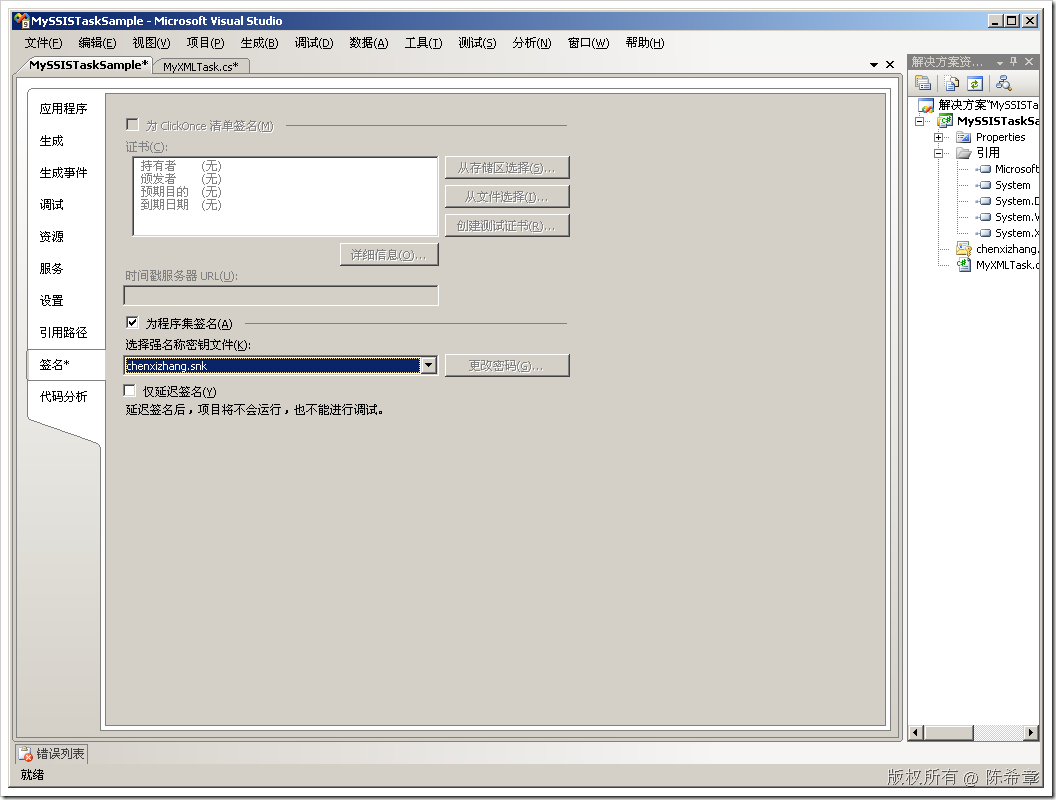Click the 详细信息(O)... button
The image size is (1056, 800).
(x=389, y=255)
